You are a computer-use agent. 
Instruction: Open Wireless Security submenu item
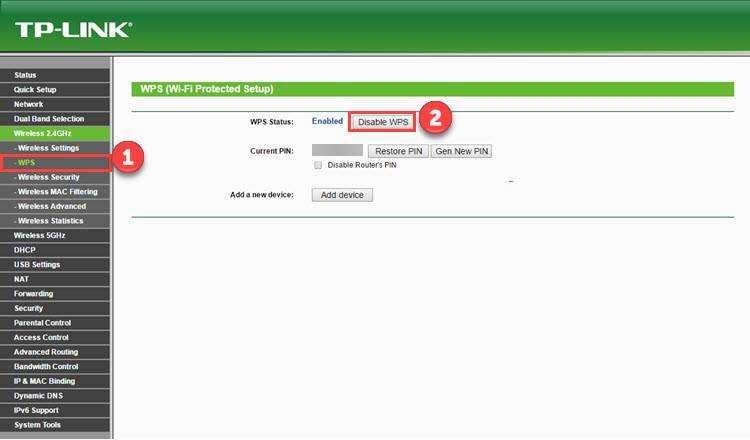tap(55, 177)
